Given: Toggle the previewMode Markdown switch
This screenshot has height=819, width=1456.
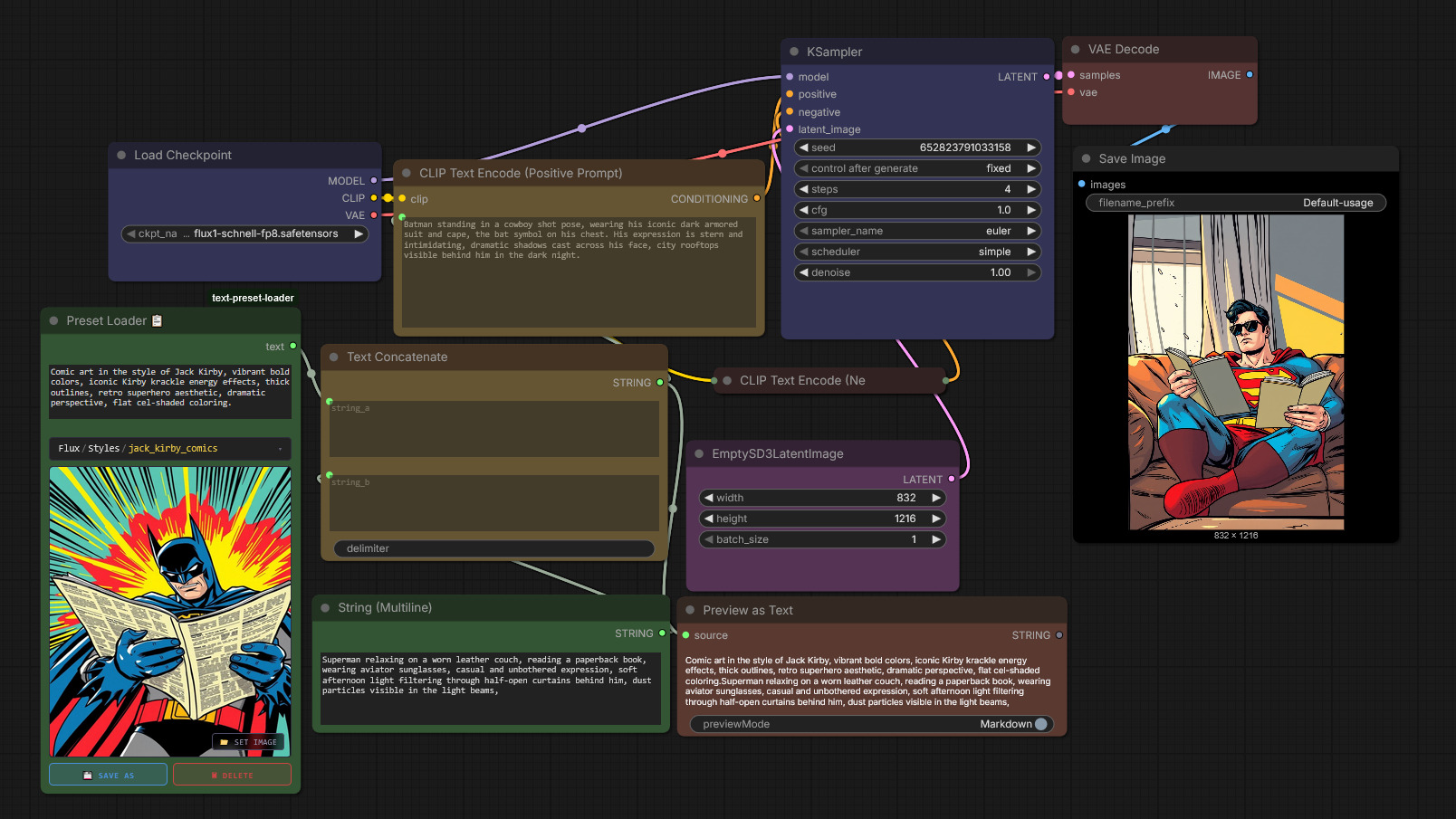Looking at the screenshot, I should click(1040, 724).
